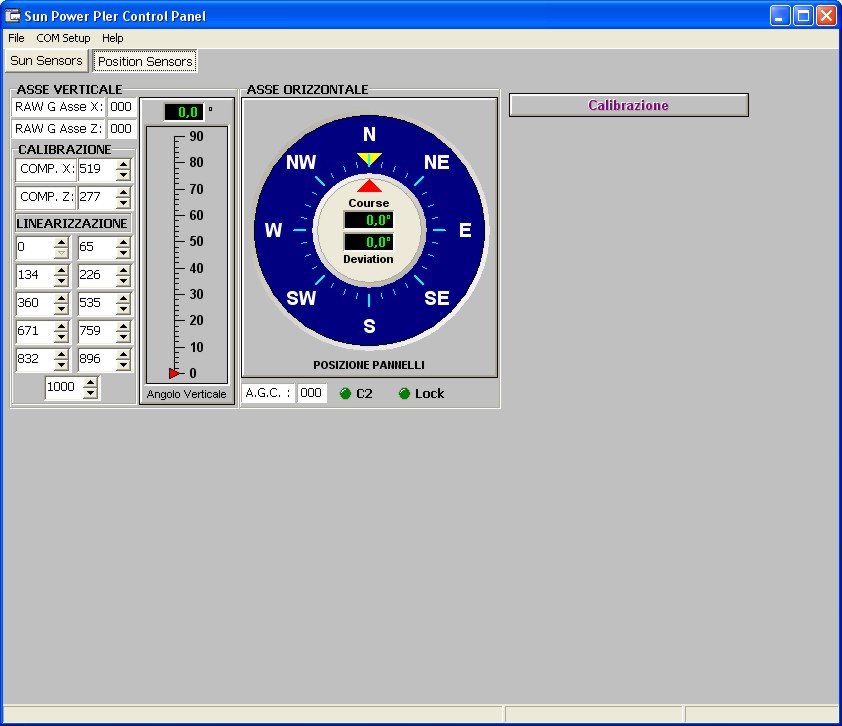
Task: Increase COMP. Z value with up arrow
Action: click(124, 192)
